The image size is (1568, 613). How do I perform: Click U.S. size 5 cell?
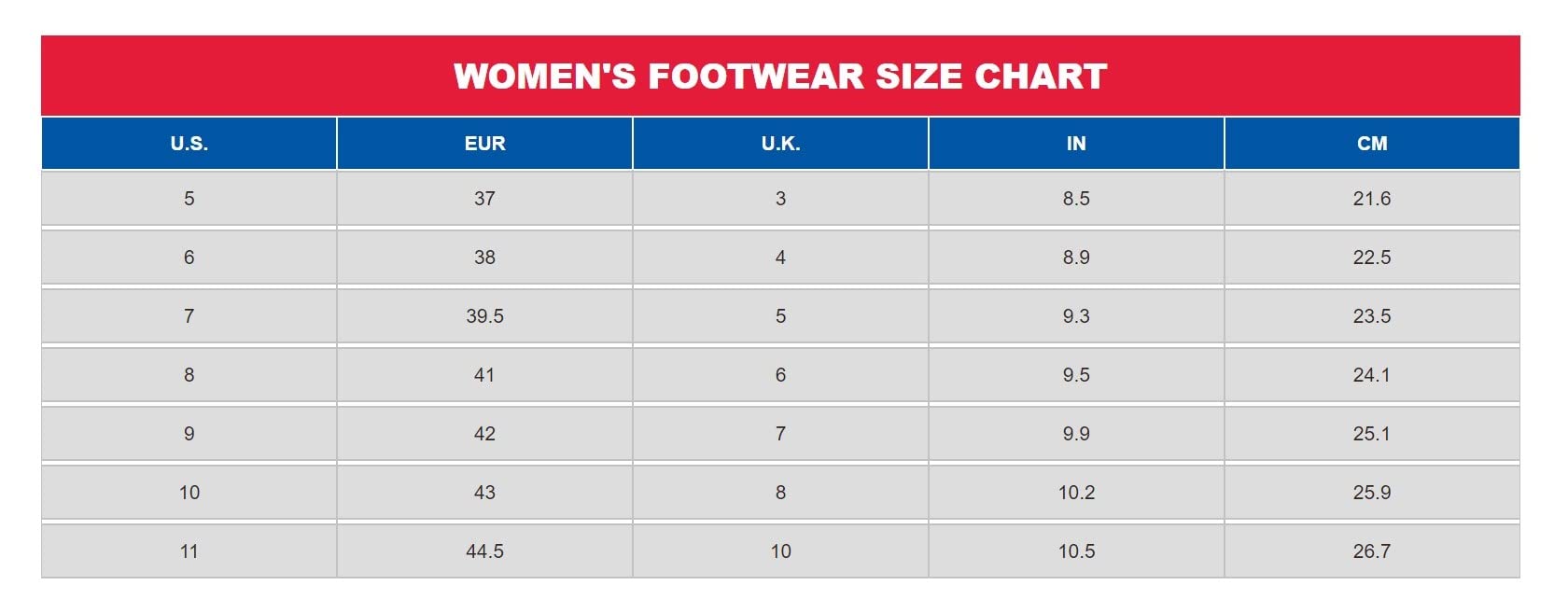189,199
